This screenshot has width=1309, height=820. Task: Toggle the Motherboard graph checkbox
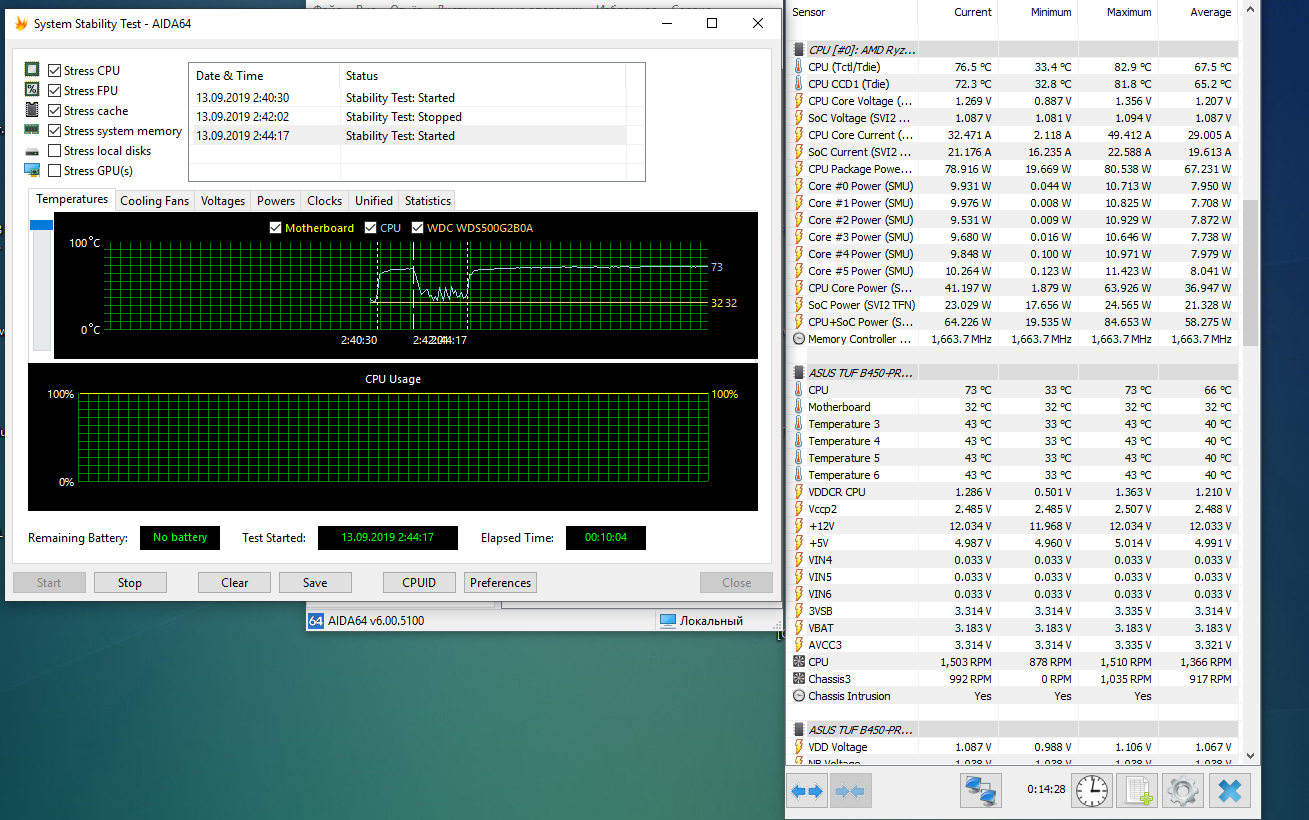276,228
